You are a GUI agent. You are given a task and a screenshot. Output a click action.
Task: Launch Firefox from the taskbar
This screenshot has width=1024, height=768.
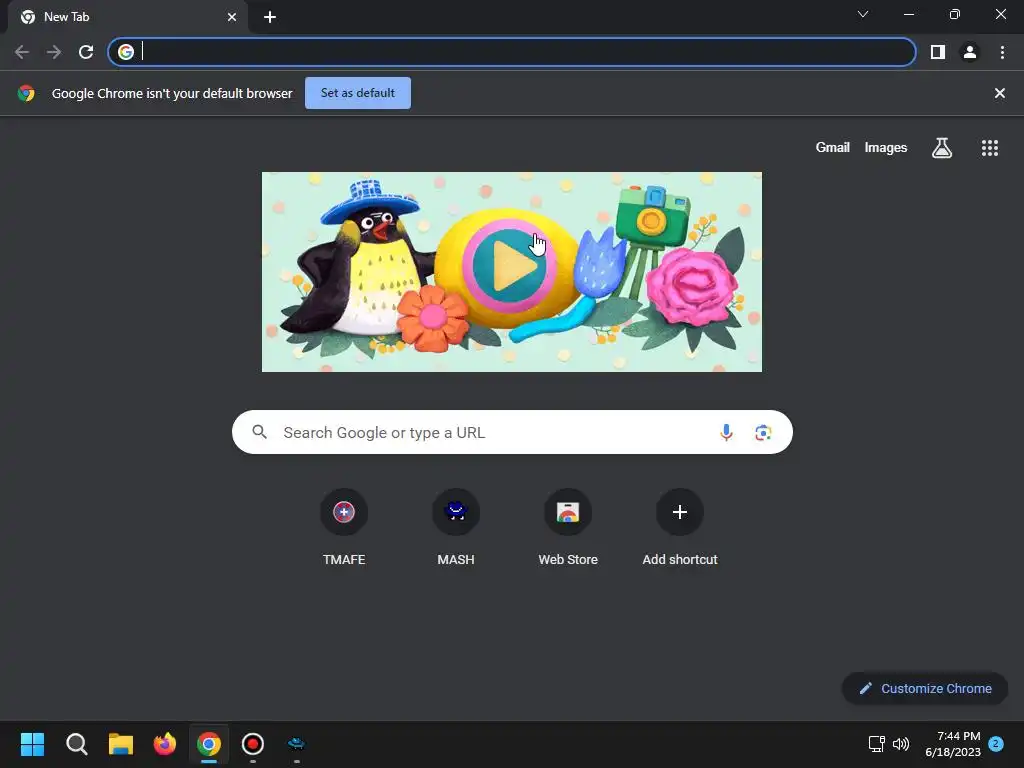pyautogui.click(x=165, y=744)
